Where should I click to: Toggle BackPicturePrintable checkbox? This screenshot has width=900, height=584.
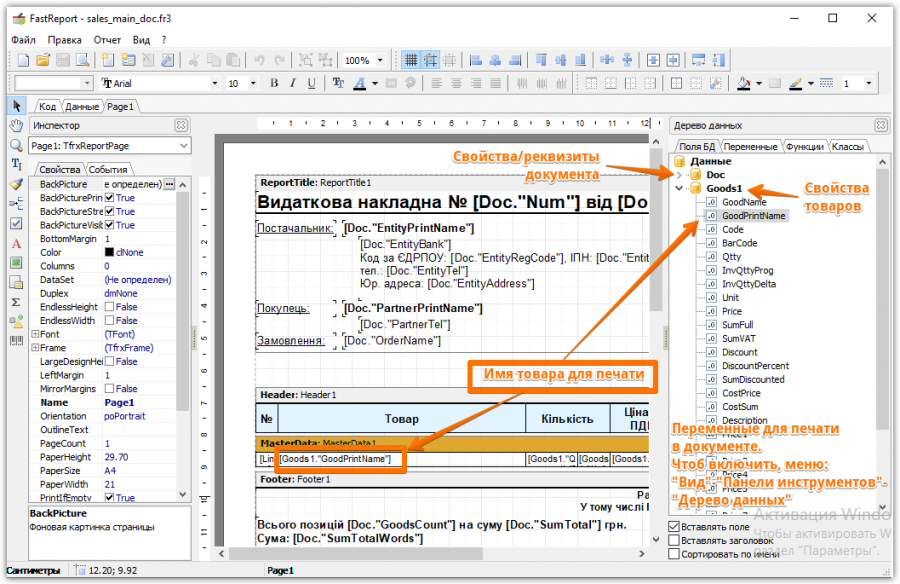(109, 198)
